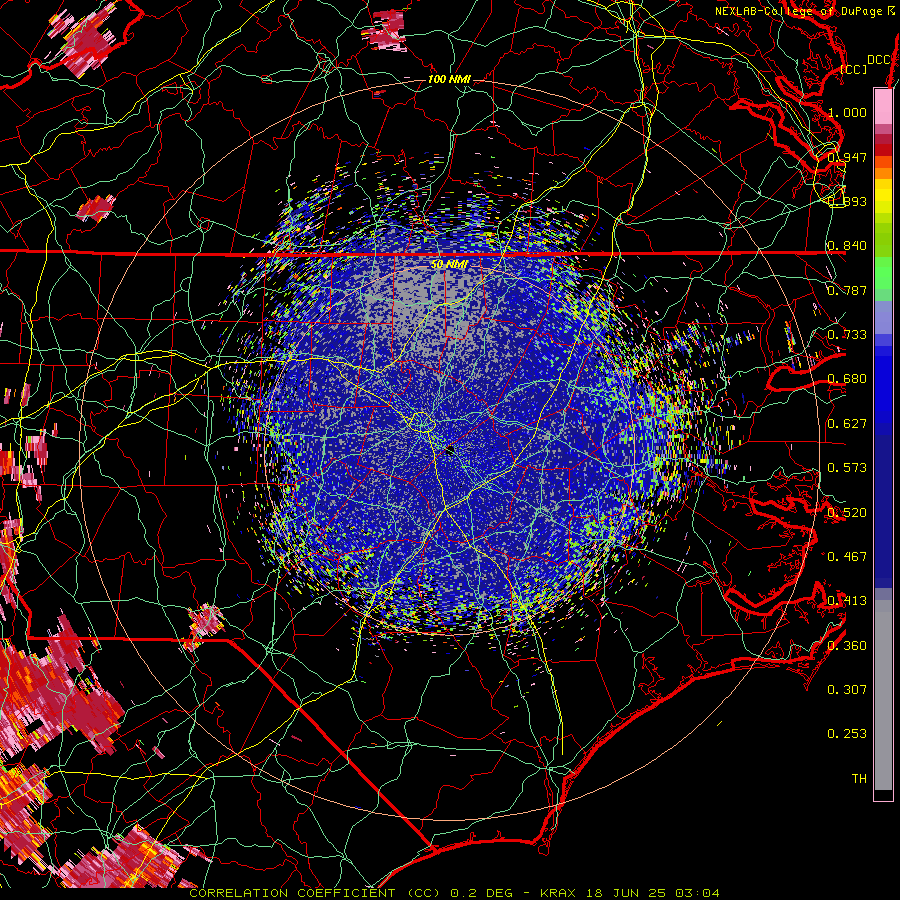
Task: Click the 0.733 scale value
Action: [847, 334]
